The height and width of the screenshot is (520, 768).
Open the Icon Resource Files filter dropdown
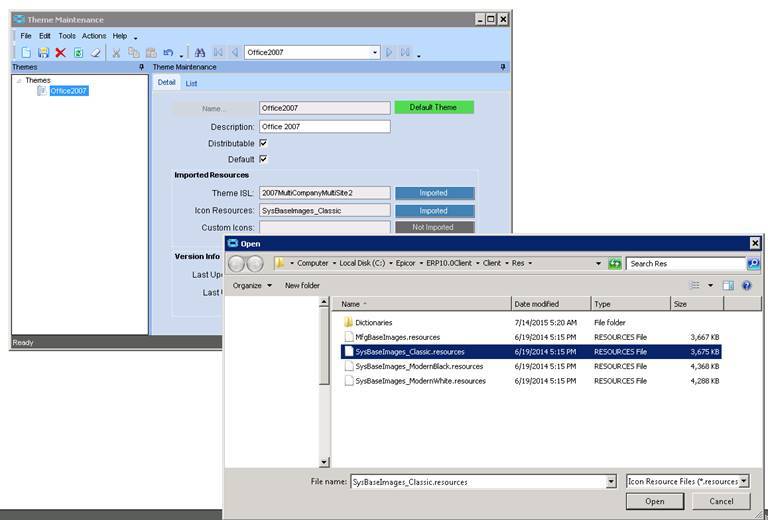point(744,481)
